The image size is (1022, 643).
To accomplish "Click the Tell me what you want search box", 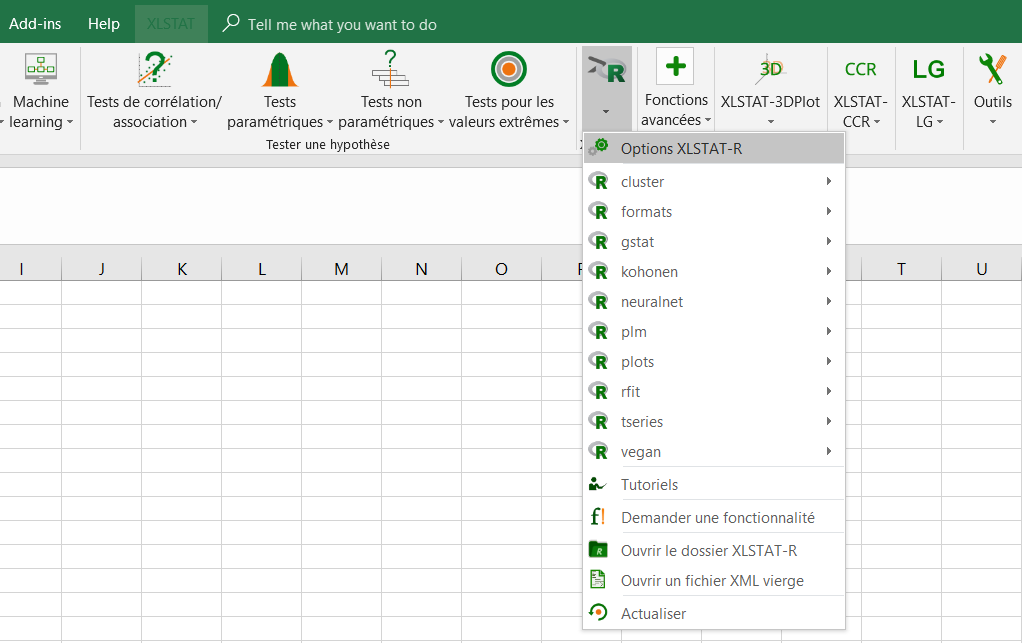I will click(x=342, y=24).
